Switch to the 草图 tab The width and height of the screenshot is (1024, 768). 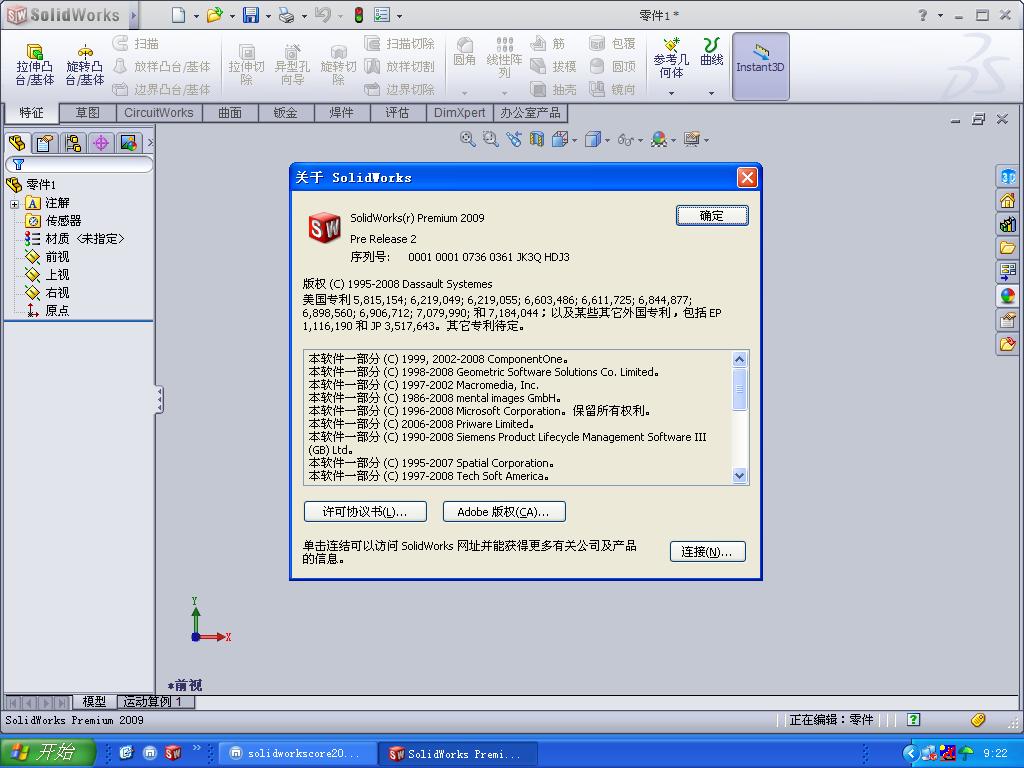(88, 113)
